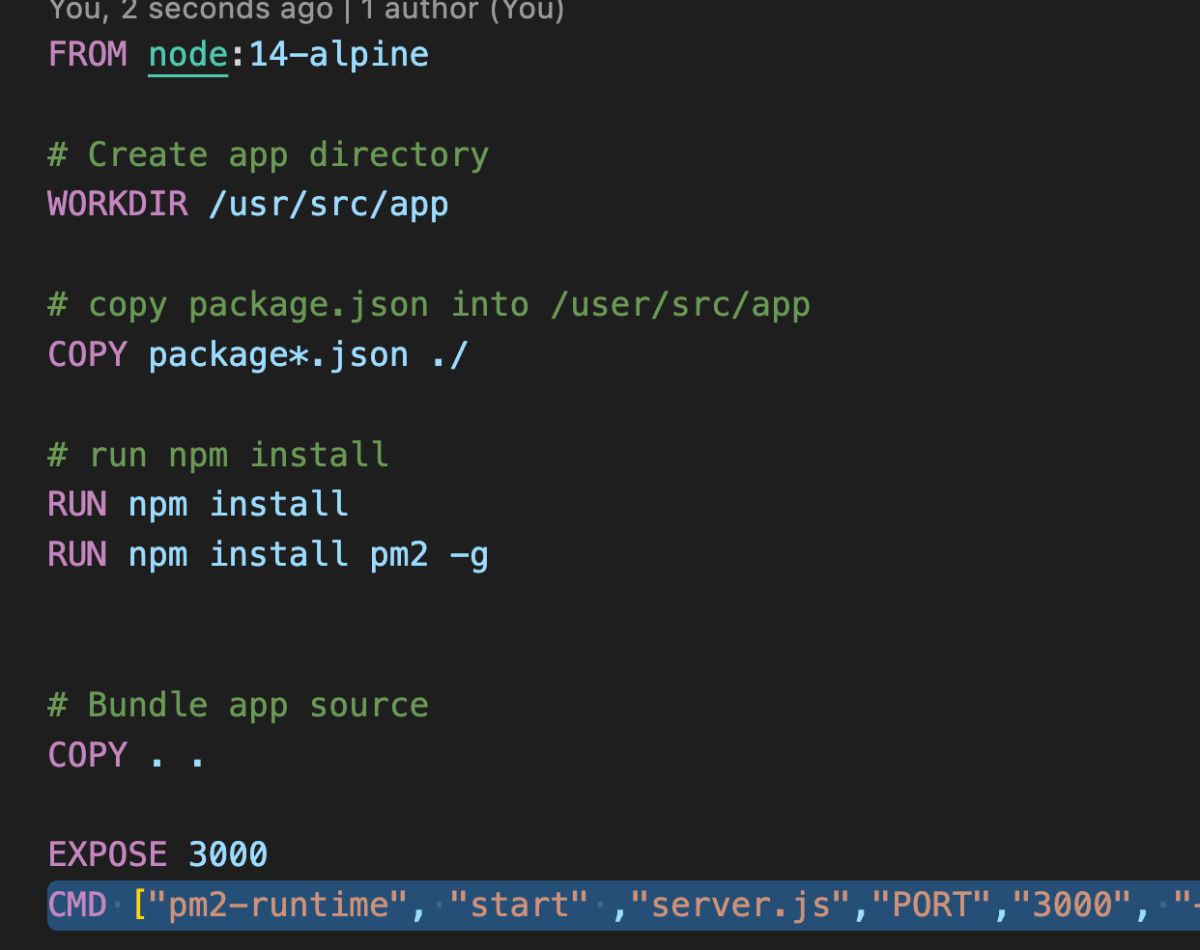Image resolution: width=1200 pixels, height=950 pixels.
Task: Click pm2 in the 'npm install pm2 -g' line
Action: 399,555
